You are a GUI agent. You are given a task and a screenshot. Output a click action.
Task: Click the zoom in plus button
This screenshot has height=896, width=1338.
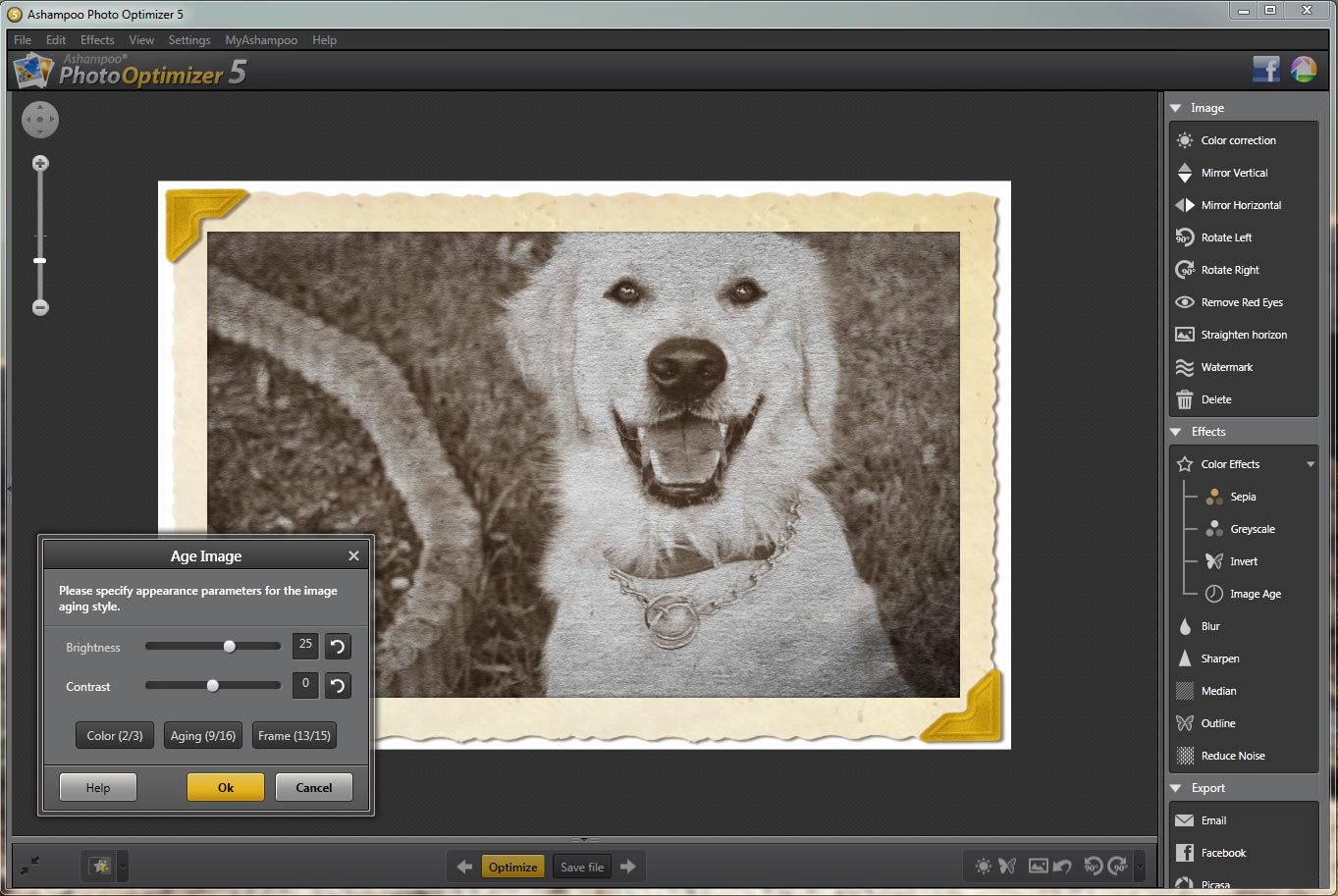coord(40,164)
